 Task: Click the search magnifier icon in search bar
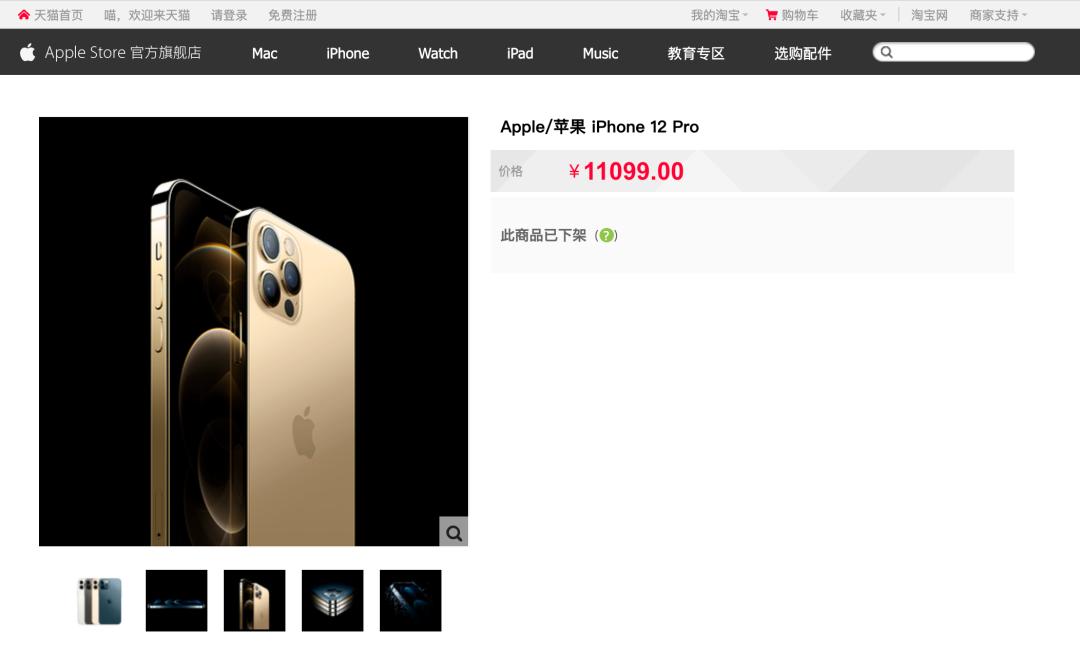pyautogui.click(x=887, y=52)
